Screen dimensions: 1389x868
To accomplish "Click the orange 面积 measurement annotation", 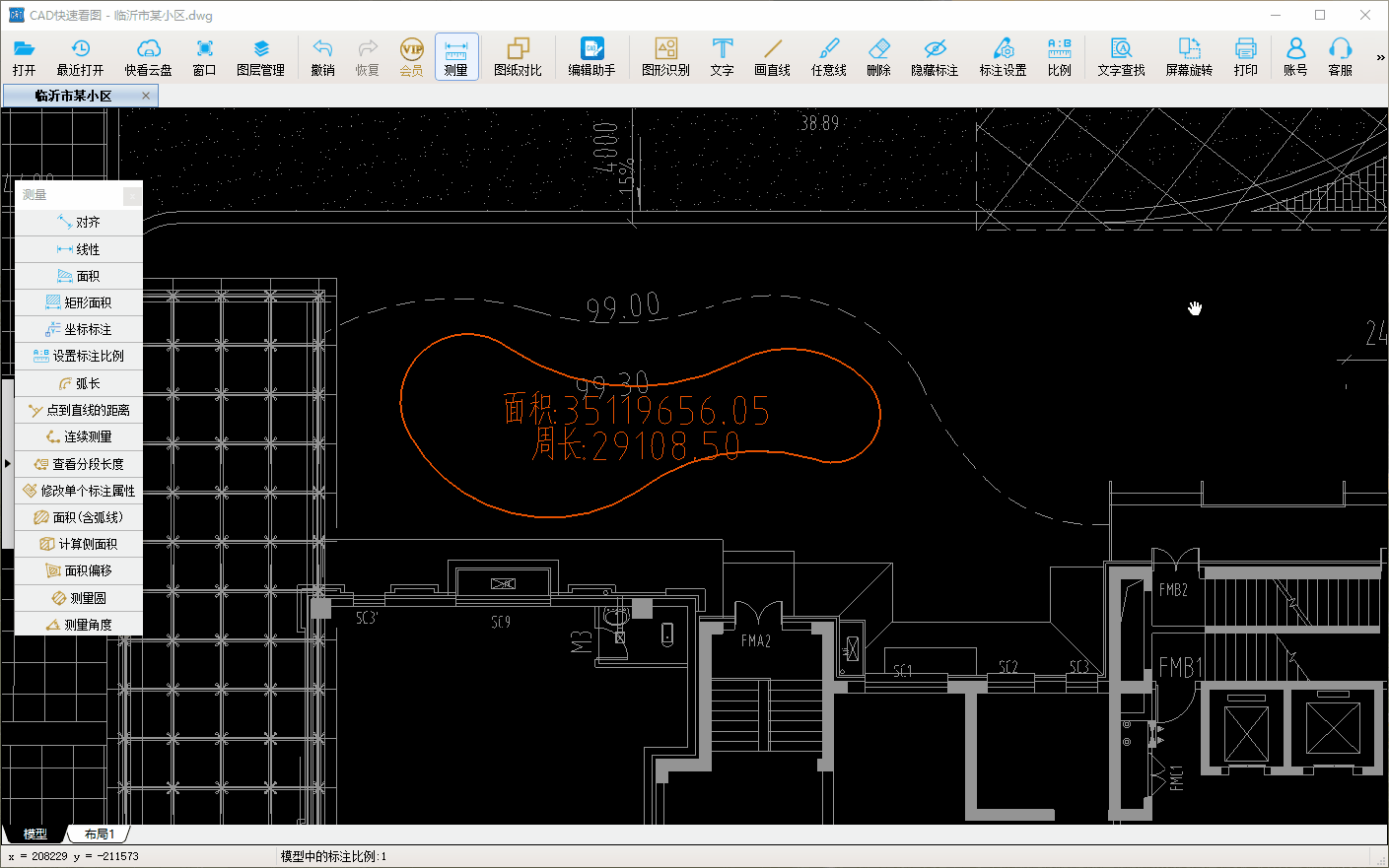I will coord(636,411).
